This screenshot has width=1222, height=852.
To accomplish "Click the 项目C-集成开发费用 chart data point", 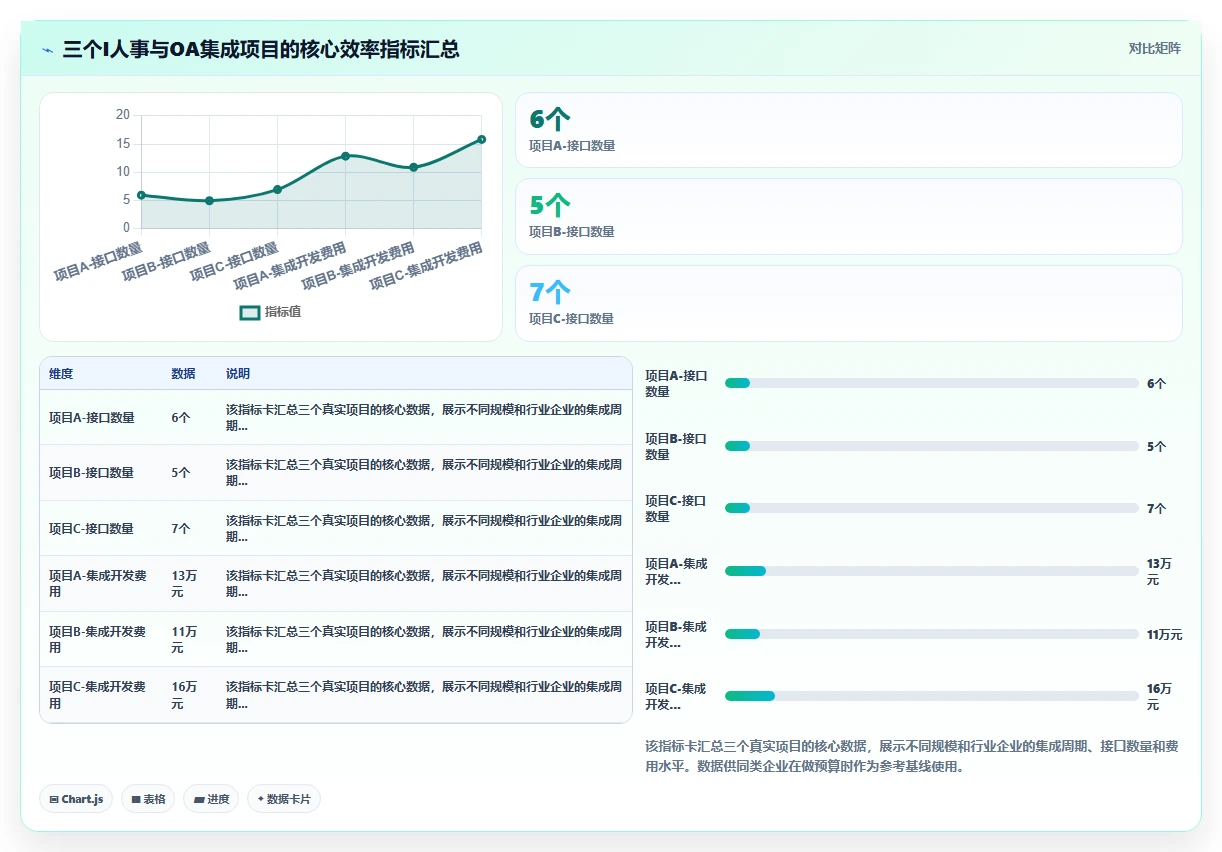I will coord(481,139).
